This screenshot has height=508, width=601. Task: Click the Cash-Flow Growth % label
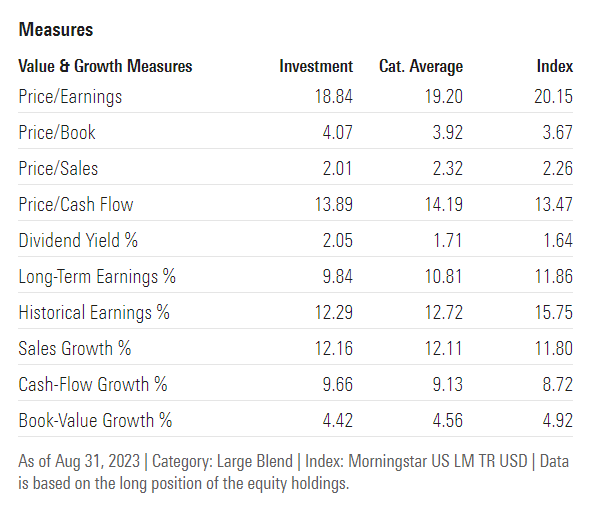[x=93, y=384]
